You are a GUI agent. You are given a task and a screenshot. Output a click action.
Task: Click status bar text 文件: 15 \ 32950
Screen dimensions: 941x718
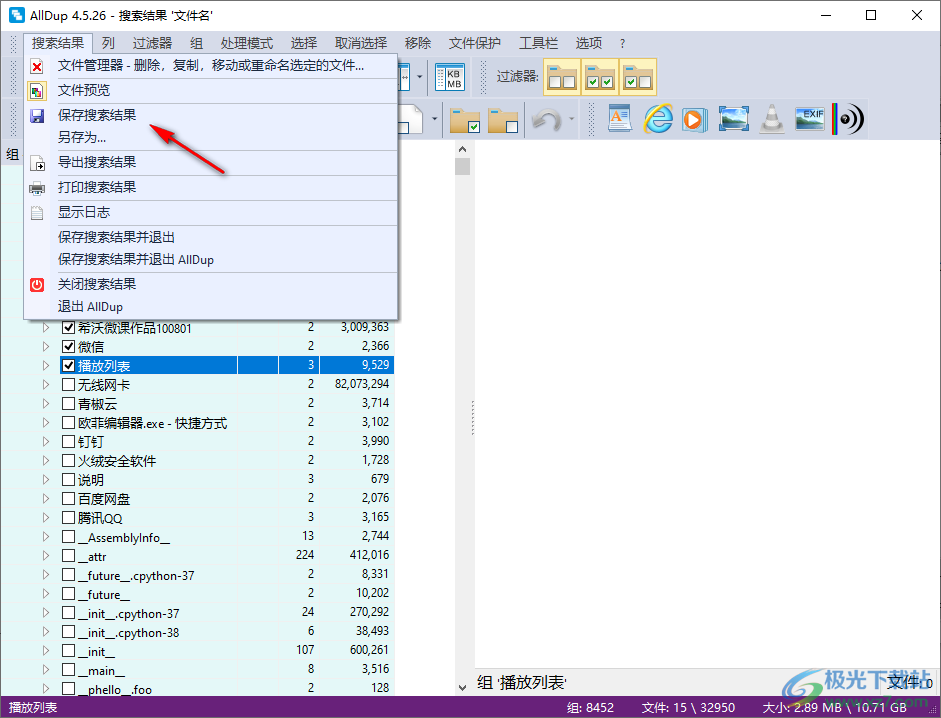tap(688, 708)
